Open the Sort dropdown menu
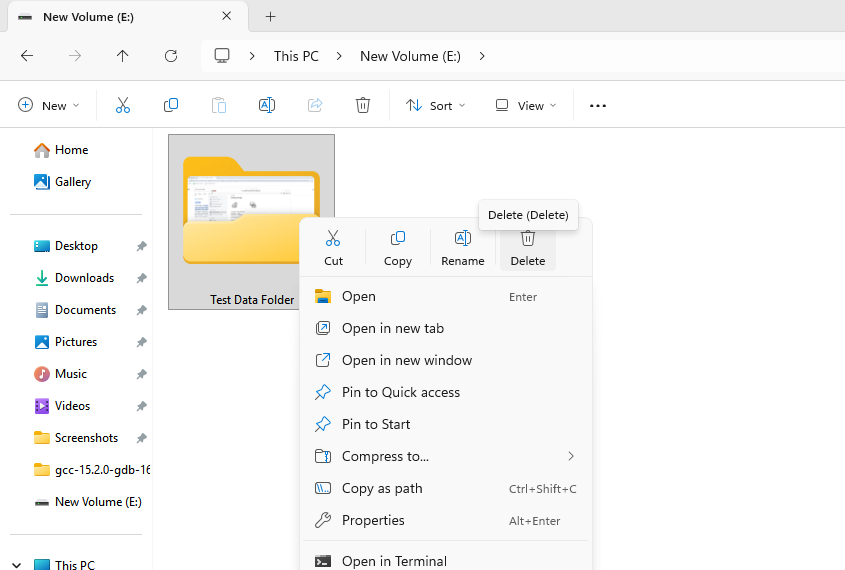This screenshot has height=570, width=845. point(435,105)
